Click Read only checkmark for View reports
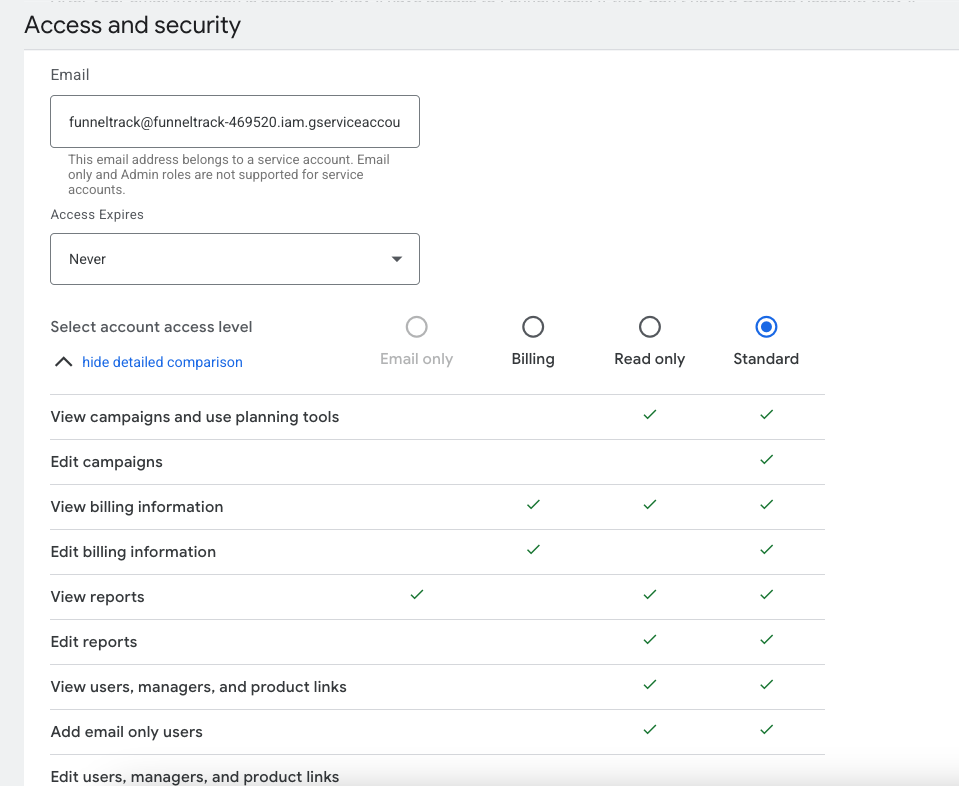The image size is (959, 786). pos(650,595)
